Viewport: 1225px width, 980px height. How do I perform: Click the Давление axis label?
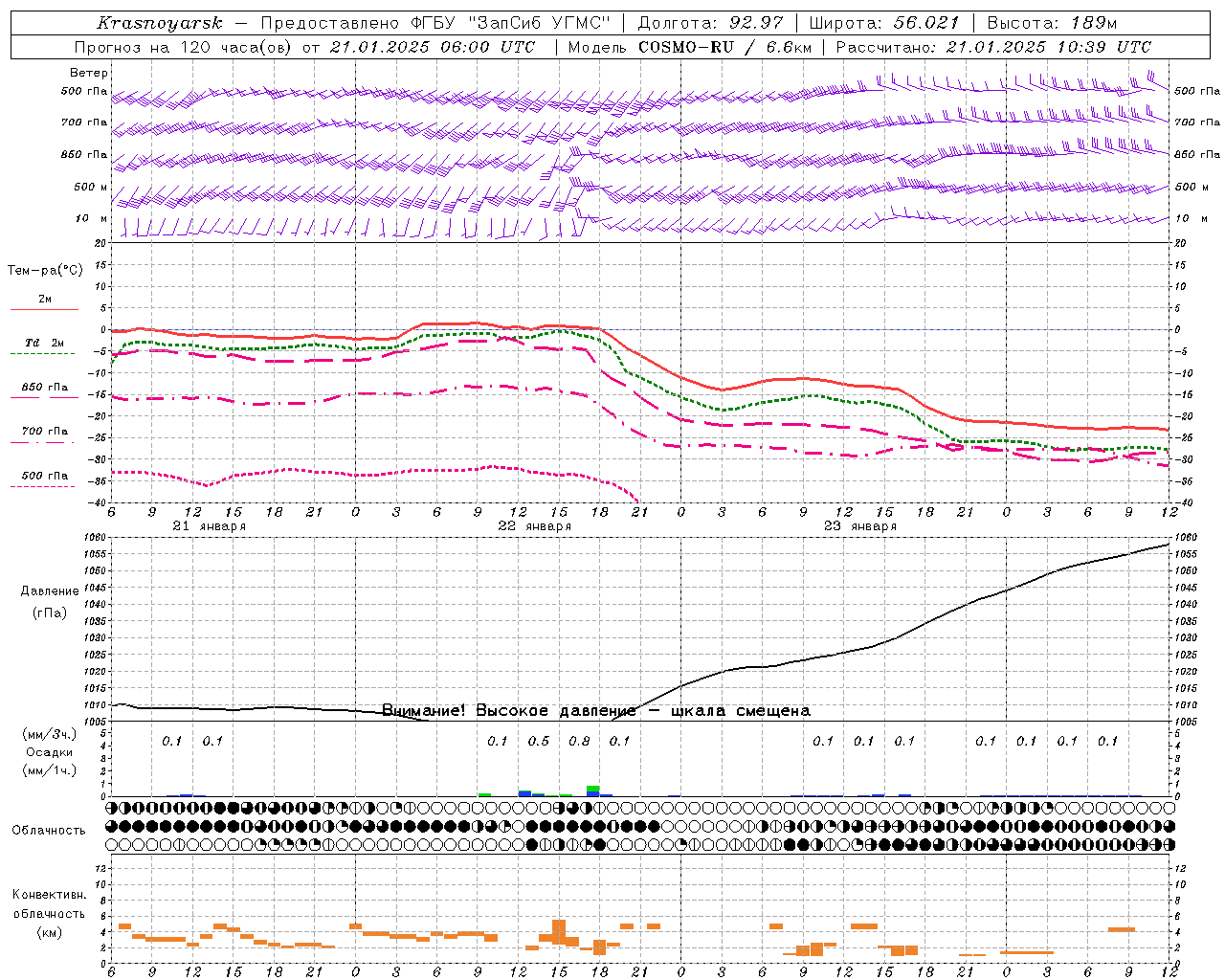click(x=50, y=591)
